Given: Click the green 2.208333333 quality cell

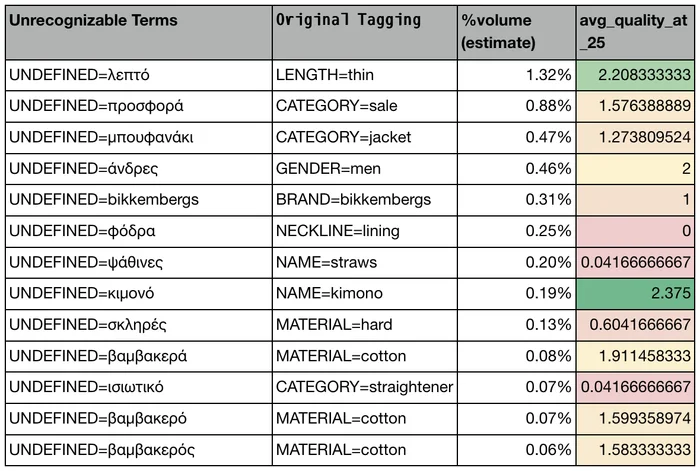Looking at the screenshot, I should pyautogui.click(x=635, y=75).
